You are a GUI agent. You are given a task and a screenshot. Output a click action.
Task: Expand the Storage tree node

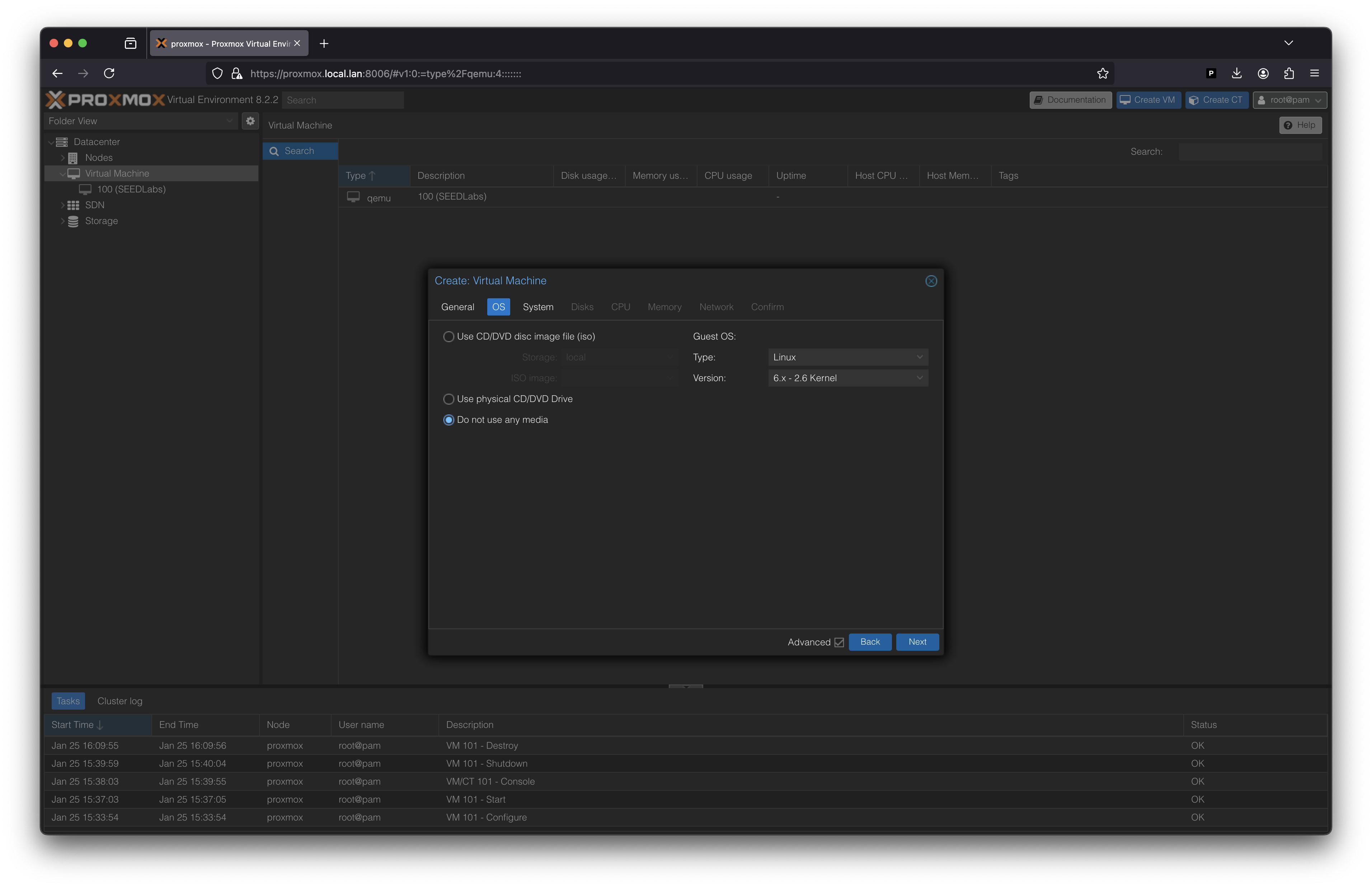pos(63,221)
